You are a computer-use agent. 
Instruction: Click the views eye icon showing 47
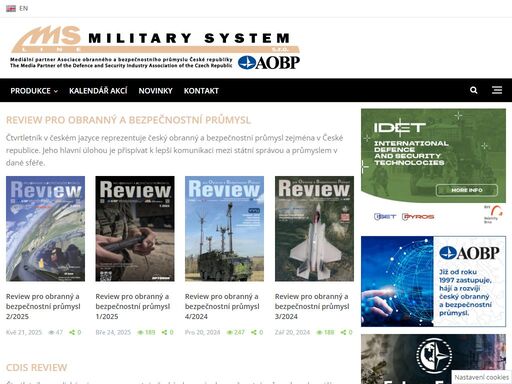click(51, 332)
